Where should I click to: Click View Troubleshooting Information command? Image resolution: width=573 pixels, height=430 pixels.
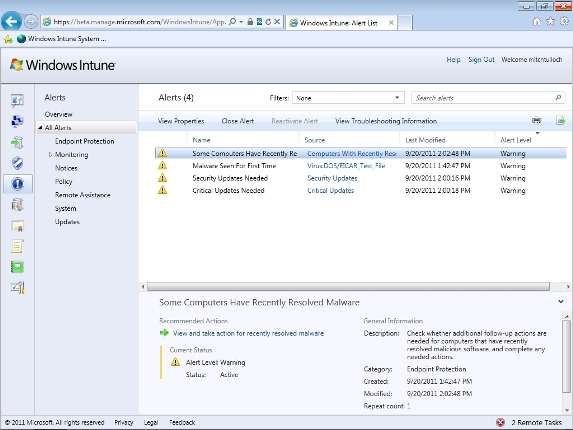tap(386, 121)
